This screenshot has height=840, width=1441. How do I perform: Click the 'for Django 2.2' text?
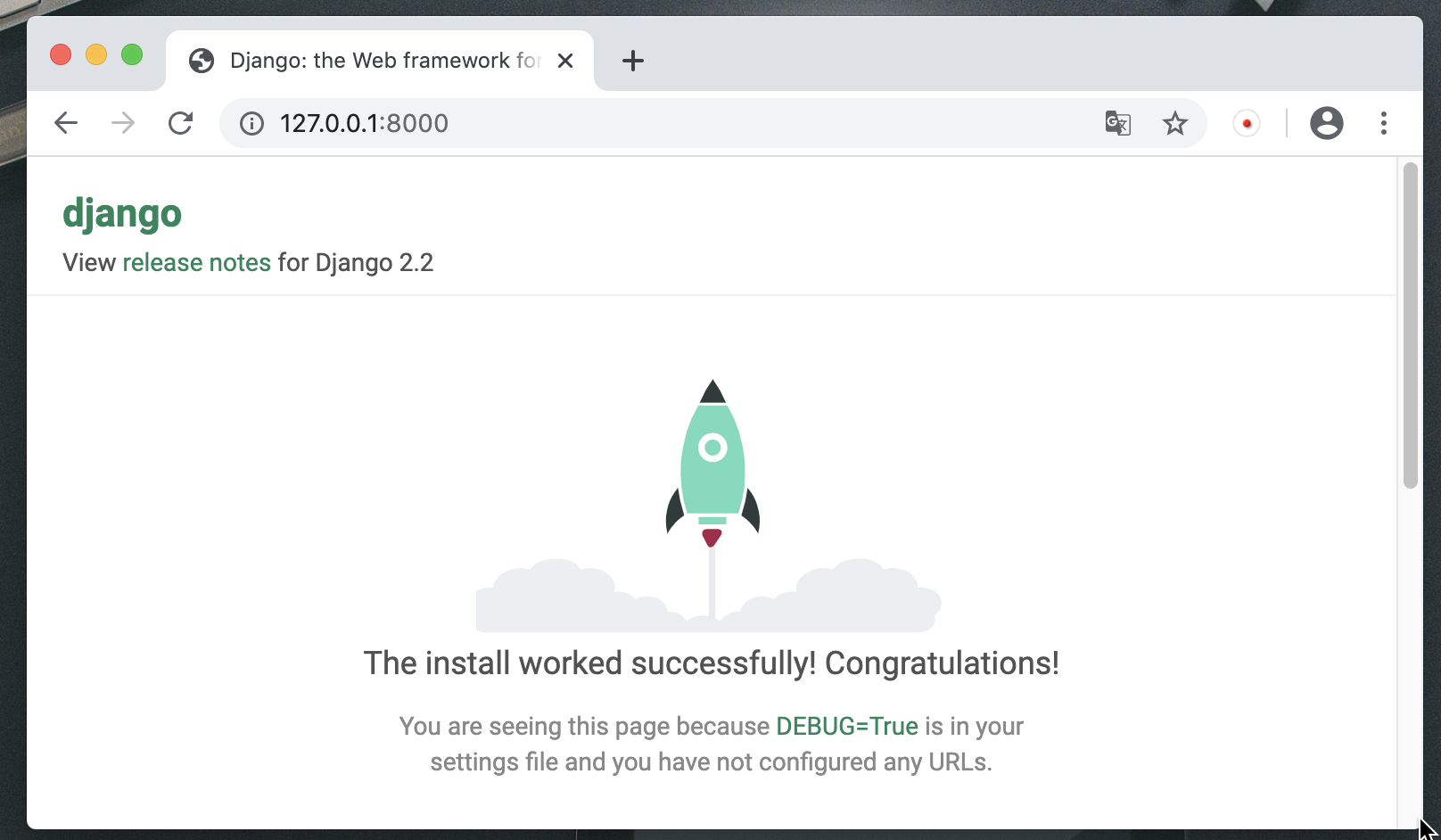click(356, 262)
